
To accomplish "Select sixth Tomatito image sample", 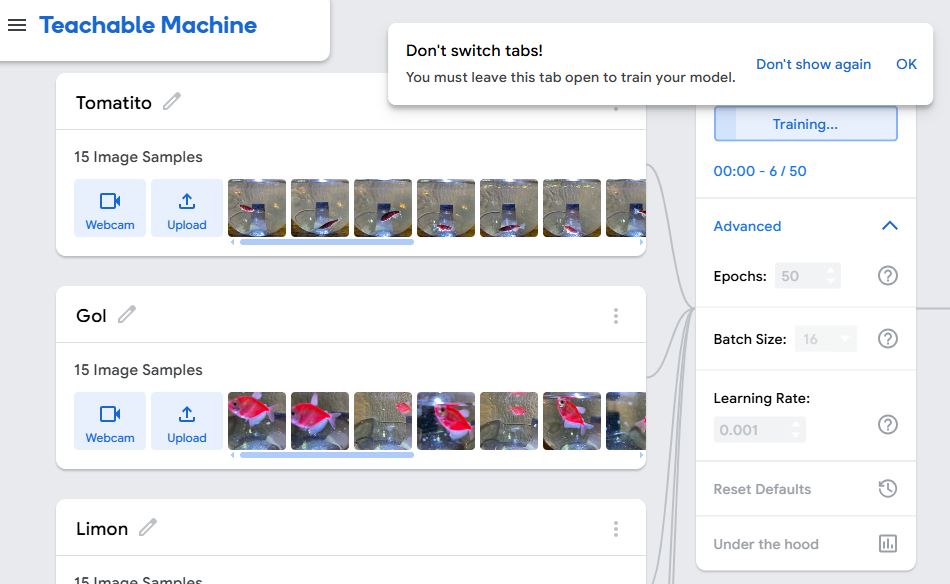I will [572, 208].
